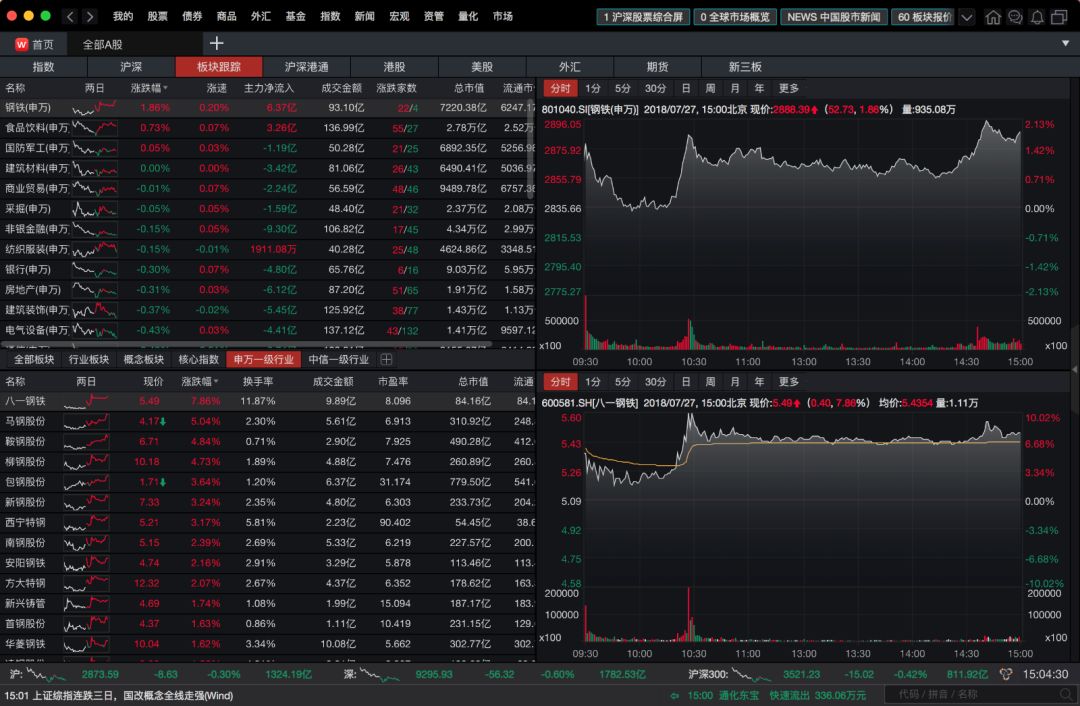
Task: Click the notification bell icon
Action: click(1037, 16)
